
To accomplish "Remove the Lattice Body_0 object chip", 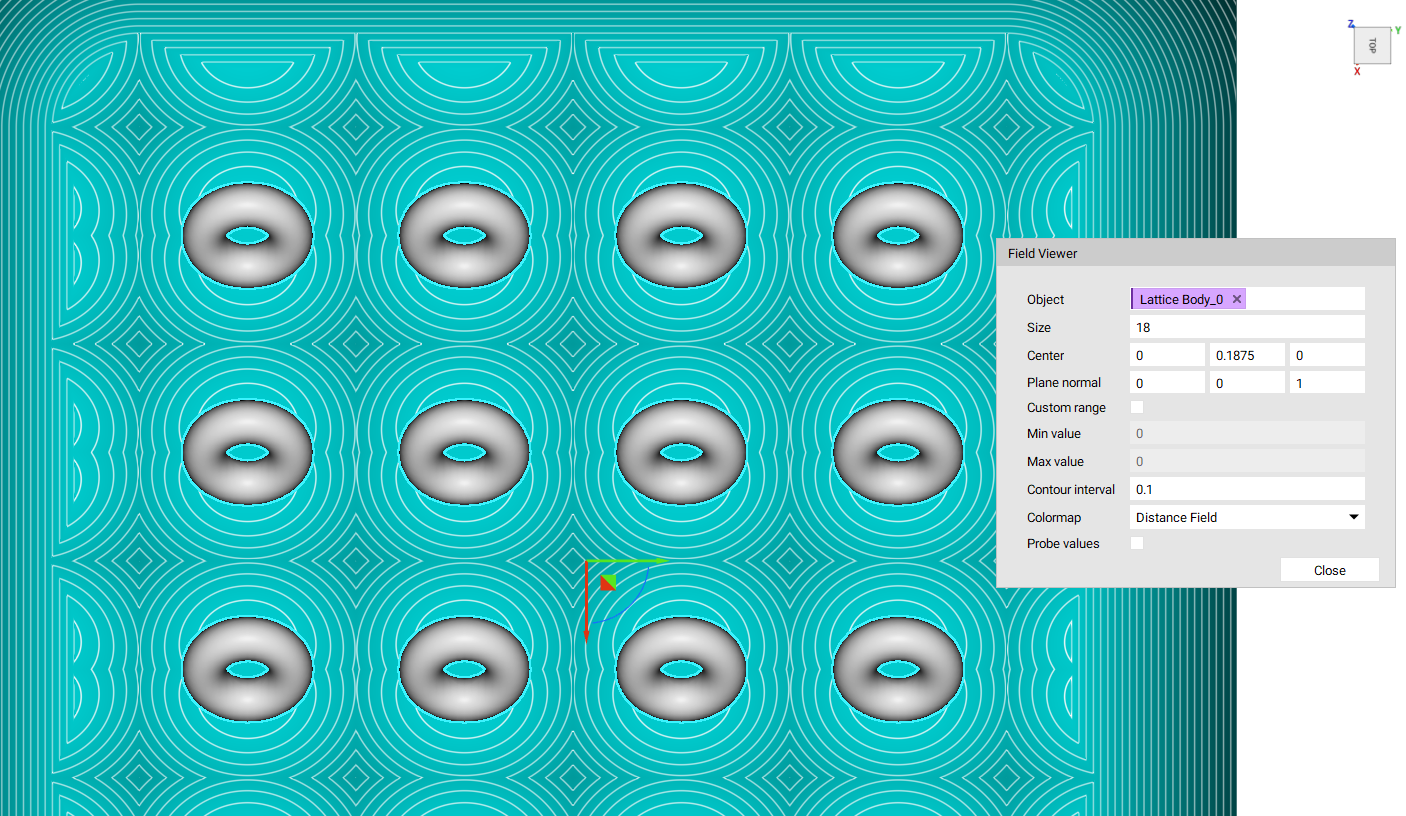I will 1237,299.
